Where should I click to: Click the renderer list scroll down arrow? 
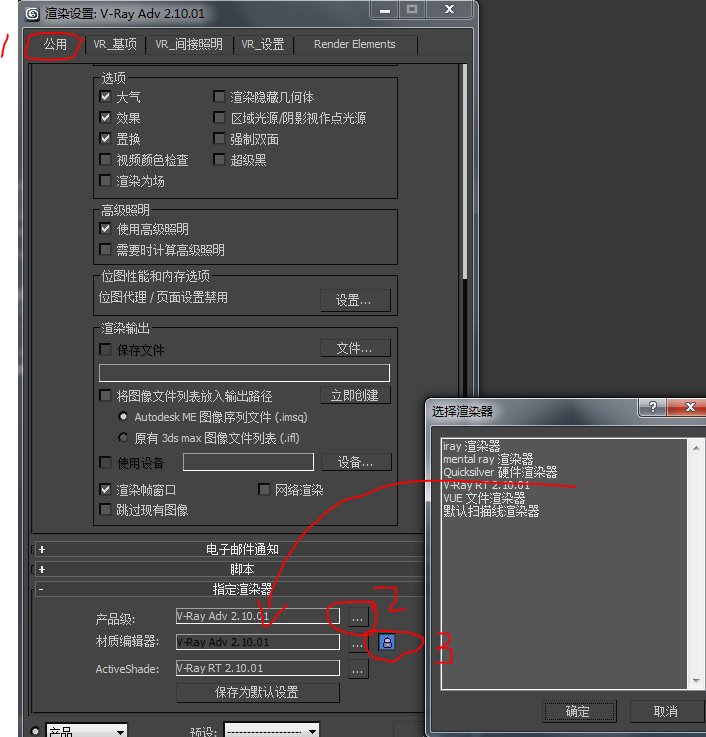tap(696, 681)
